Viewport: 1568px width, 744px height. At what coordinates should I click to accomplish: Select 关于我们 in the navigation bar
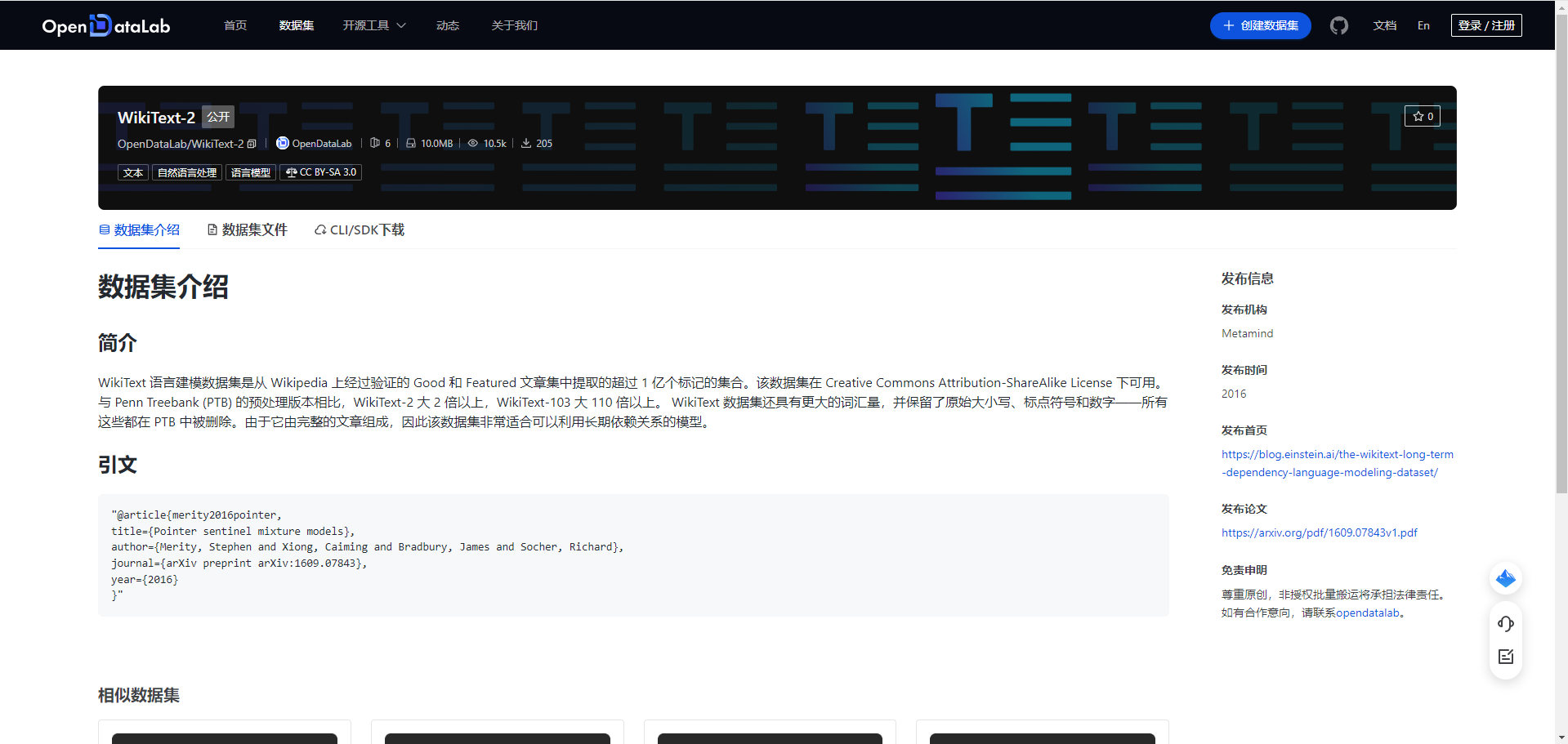pyautogui.click(x=514, y=25)
